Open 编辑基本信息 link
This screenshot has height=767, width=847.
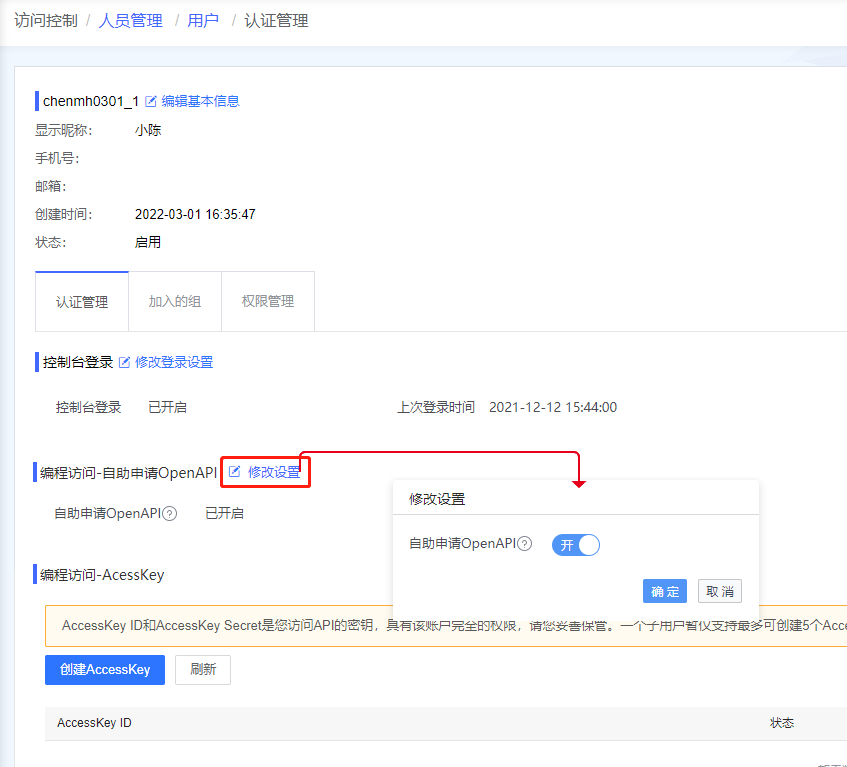[200, 101]
